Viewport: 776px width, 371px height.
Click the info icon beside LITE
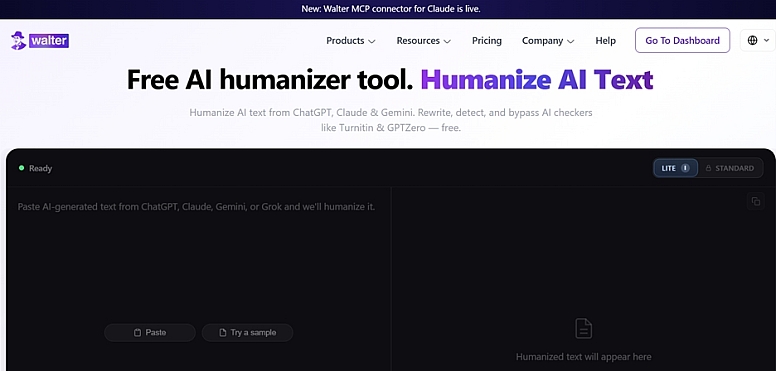[685, 168]
